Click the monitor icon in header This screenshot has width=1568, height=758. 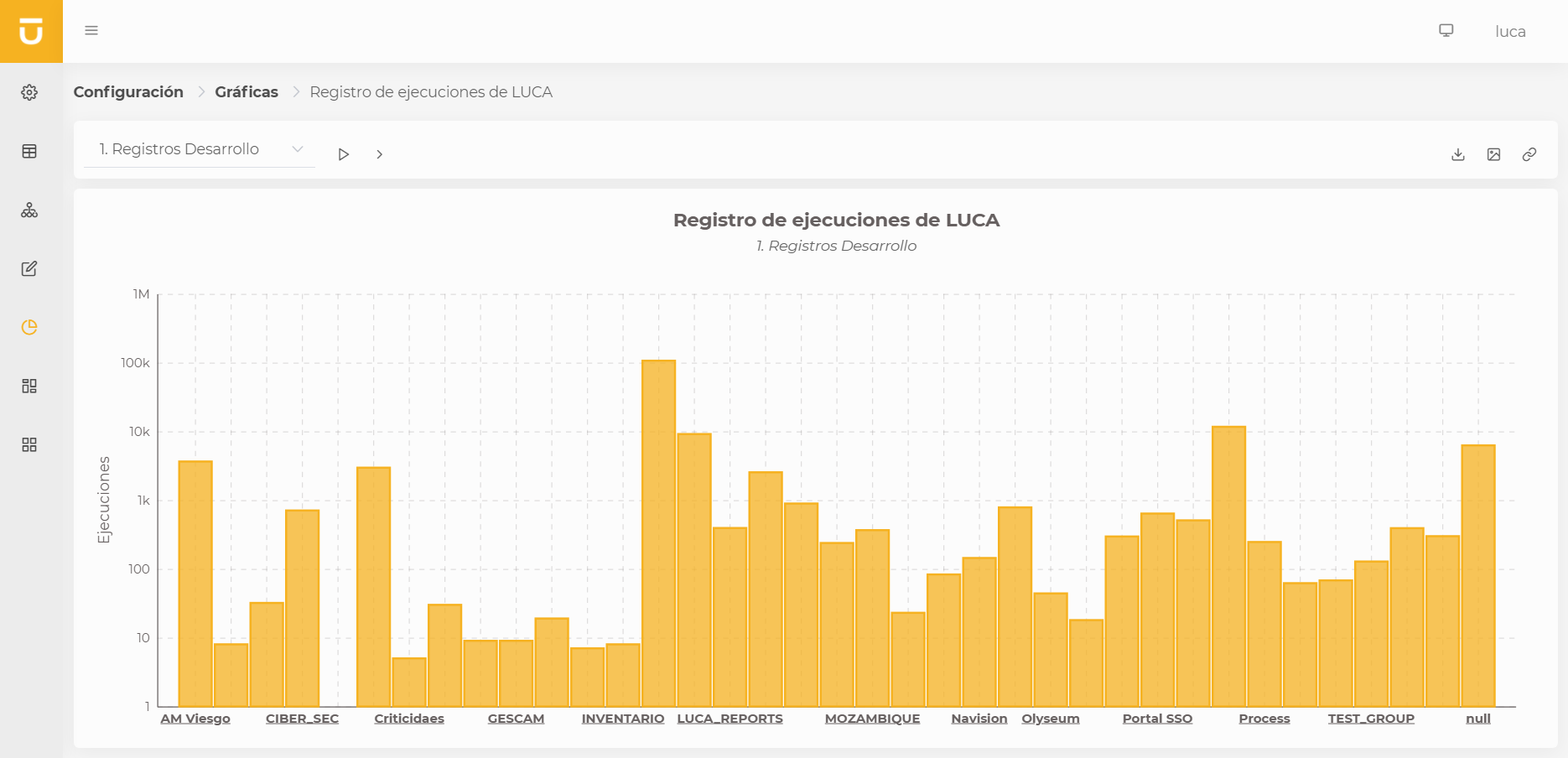point(1446,30)
